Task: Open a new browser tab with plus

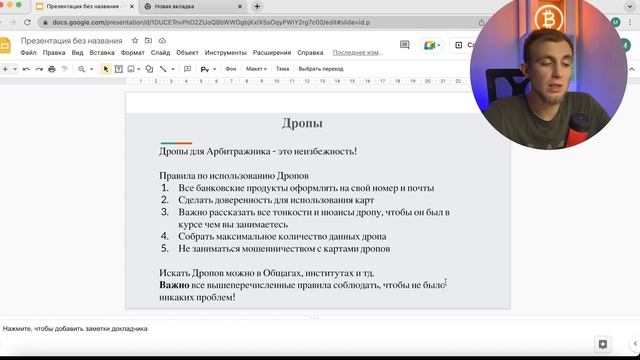Action: click(x=257, y=7)
